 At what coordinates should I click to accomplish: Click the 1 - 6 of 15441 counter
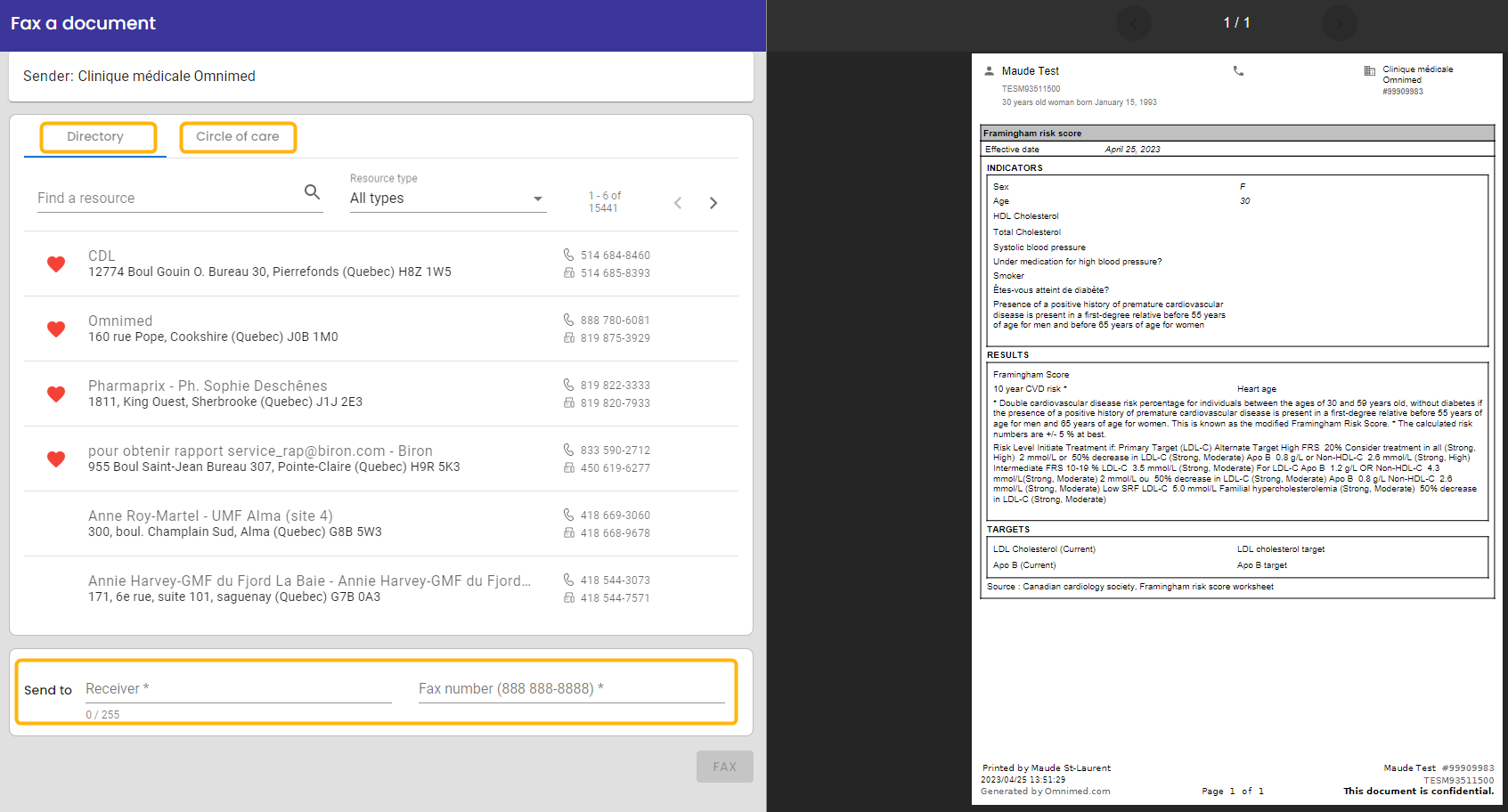pyautogui.click(x=605, y=202)
